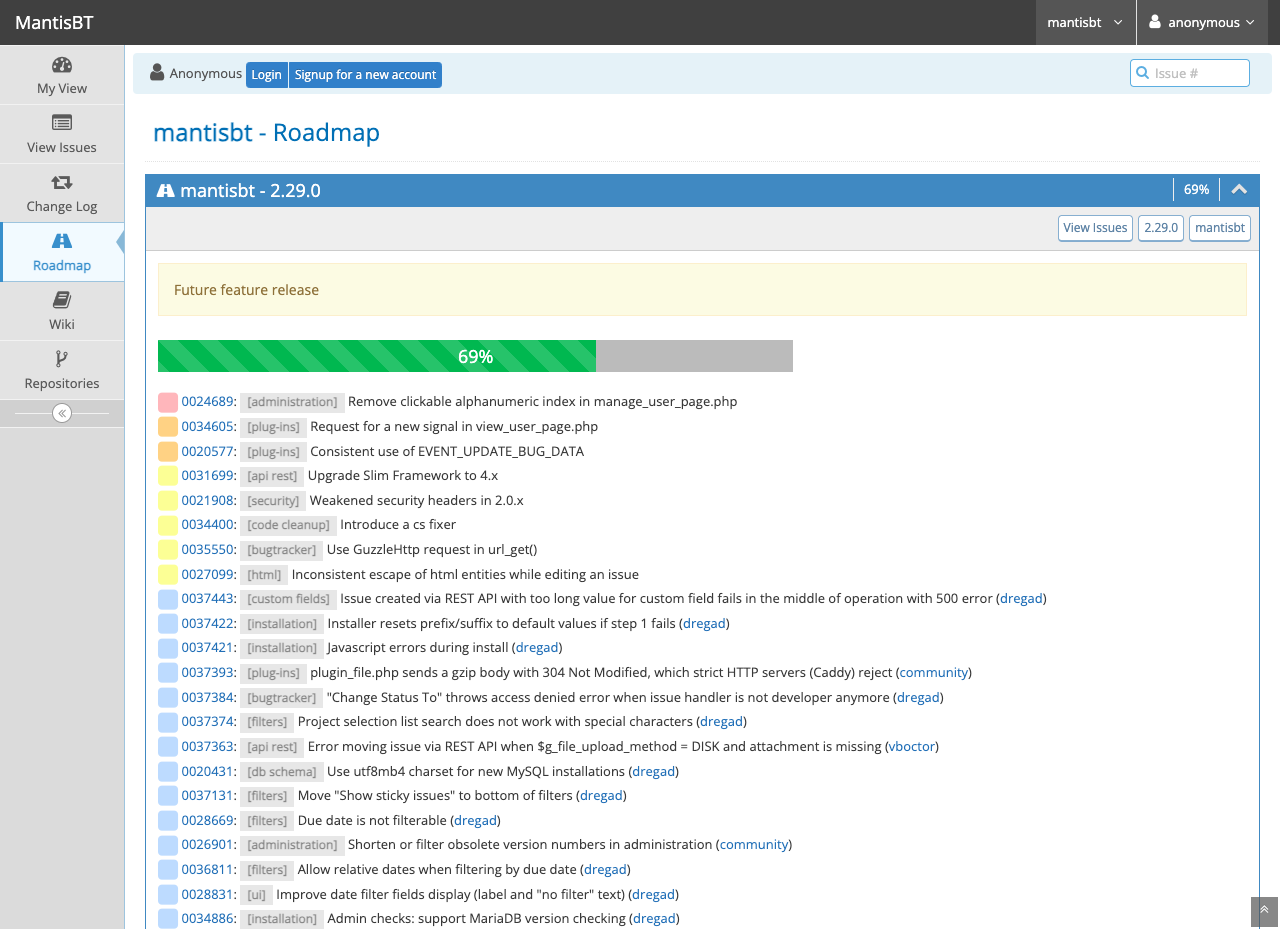The image size is (1280, 929).
Task: Click the 69% progress bar
Action: click(475, 356)
